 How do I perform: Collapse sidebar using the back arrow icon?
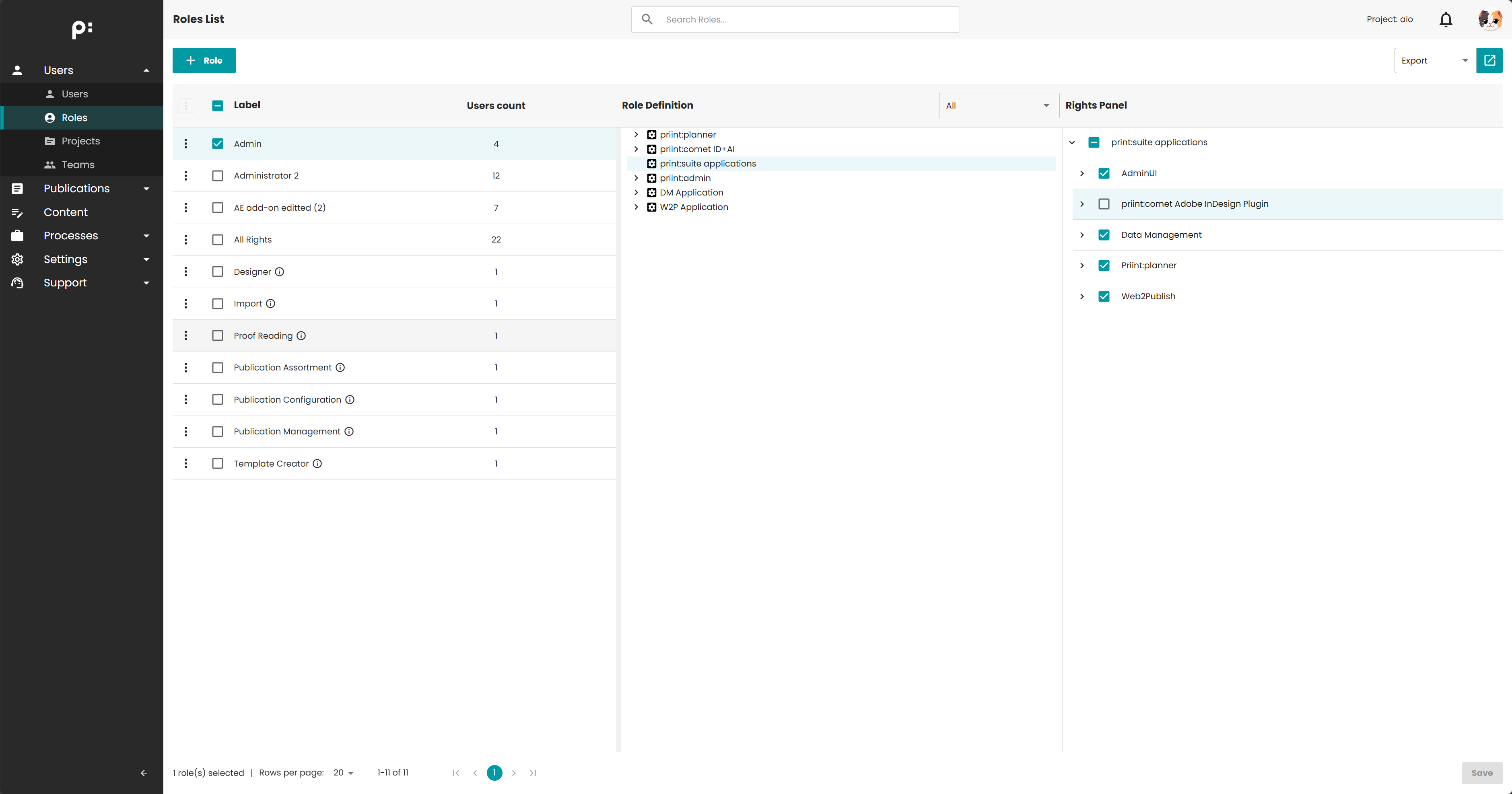144,773
